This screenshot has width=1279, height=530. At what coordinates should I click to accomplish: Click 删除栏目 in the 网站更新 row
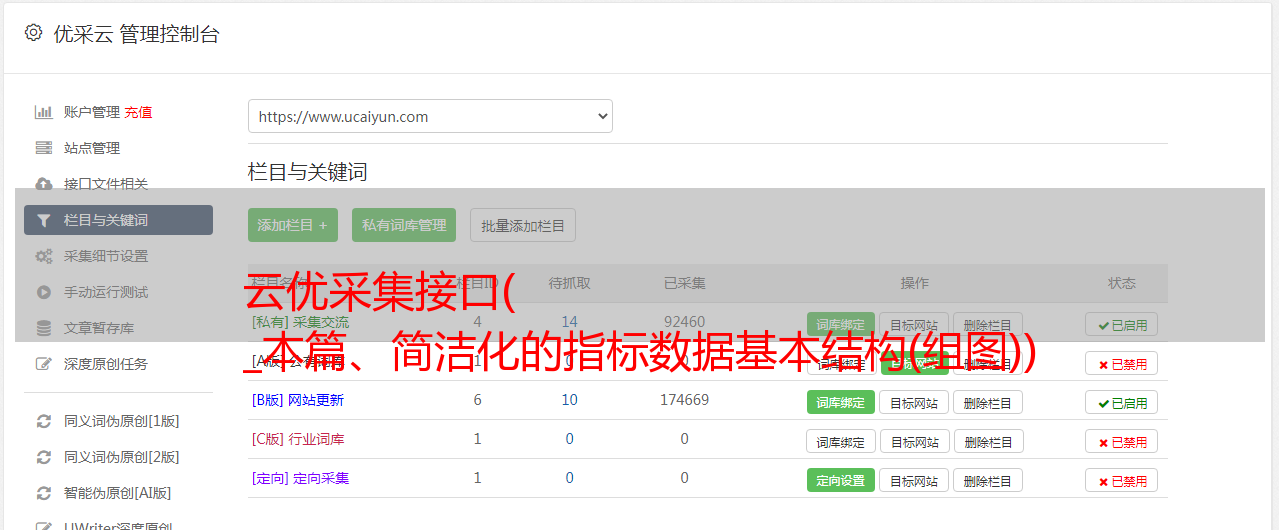(x=988, y=402)
